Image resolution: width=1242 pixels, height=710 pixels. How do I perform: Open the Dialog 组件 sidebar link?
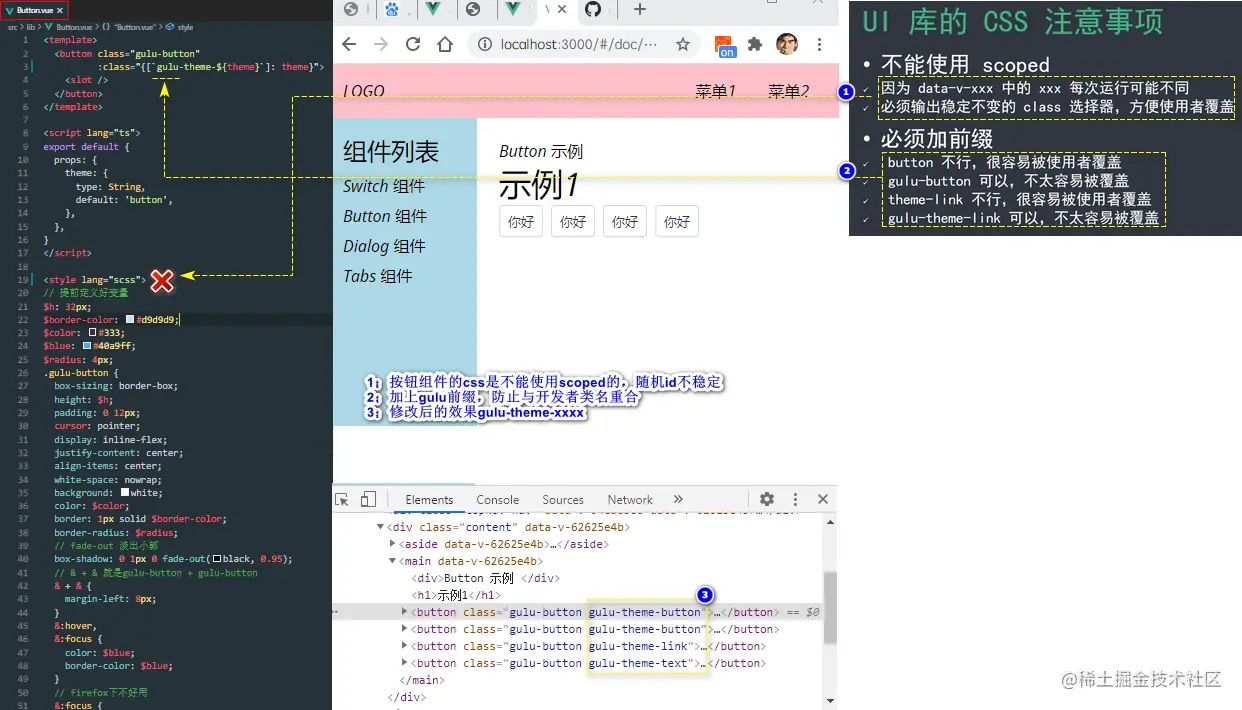point(384,246)
